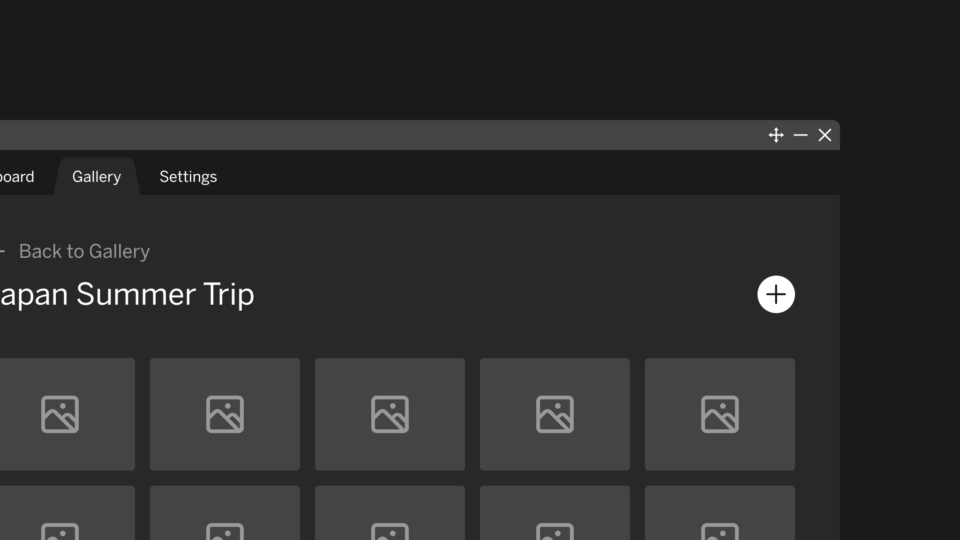The height and width of the screenshot is (540, 960).
Task: Click the move window crosshair icon
Action: point(776,135)
